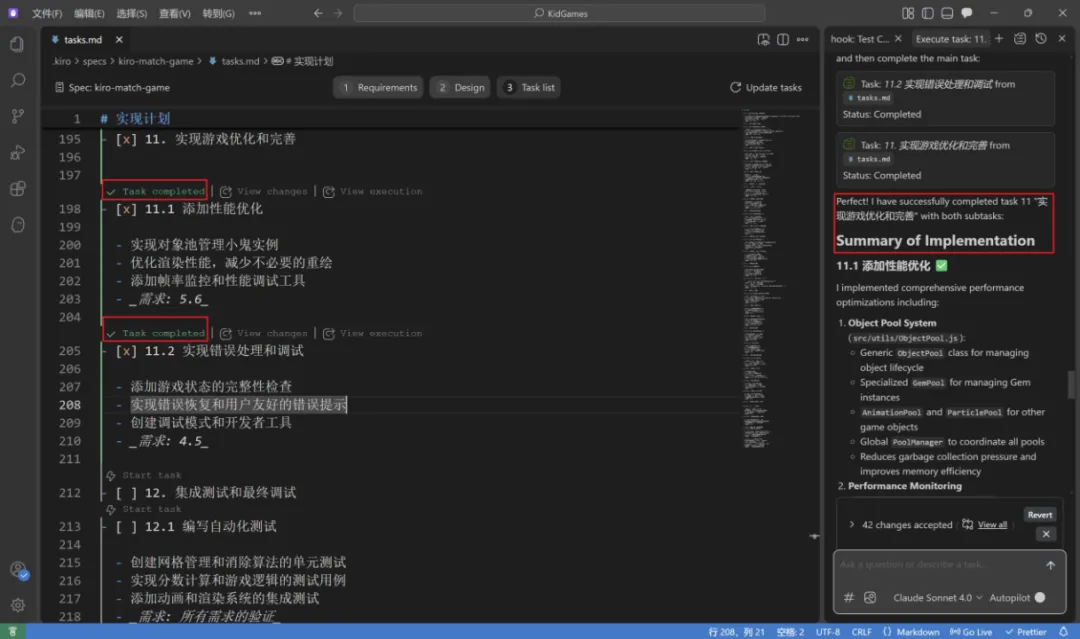This screenshot has height=639, width=1080.
Task: Open the Manage settings gear icon
Action: 17,605
